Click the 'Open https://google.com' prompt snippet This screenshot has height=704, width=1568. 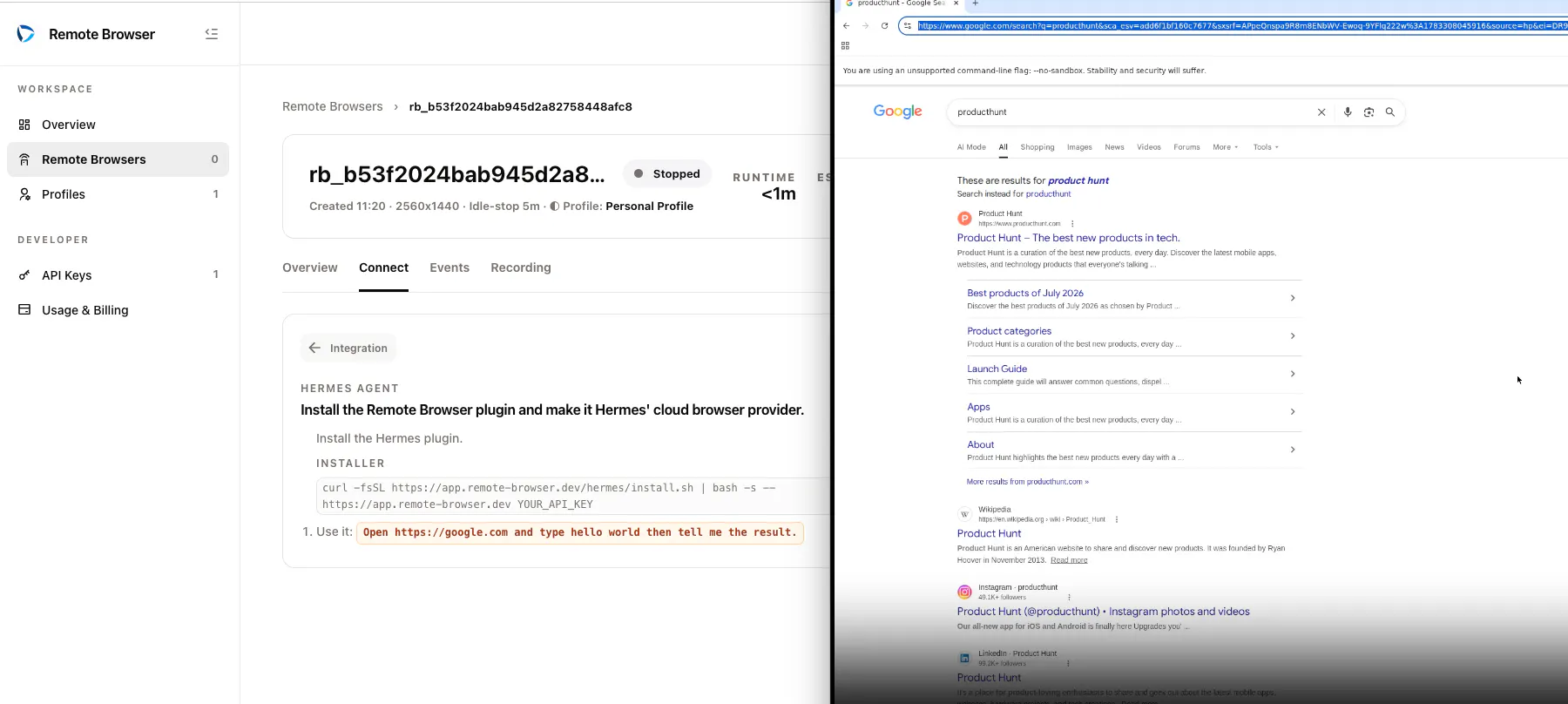(580, 532)
